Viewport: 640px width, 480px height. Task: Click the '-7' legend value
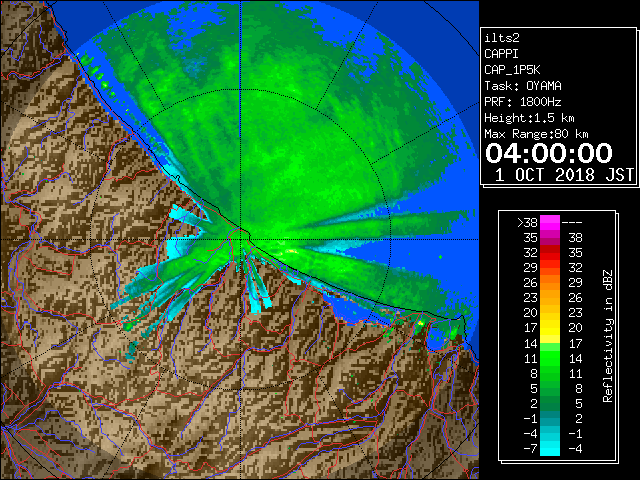pos(531,448)
